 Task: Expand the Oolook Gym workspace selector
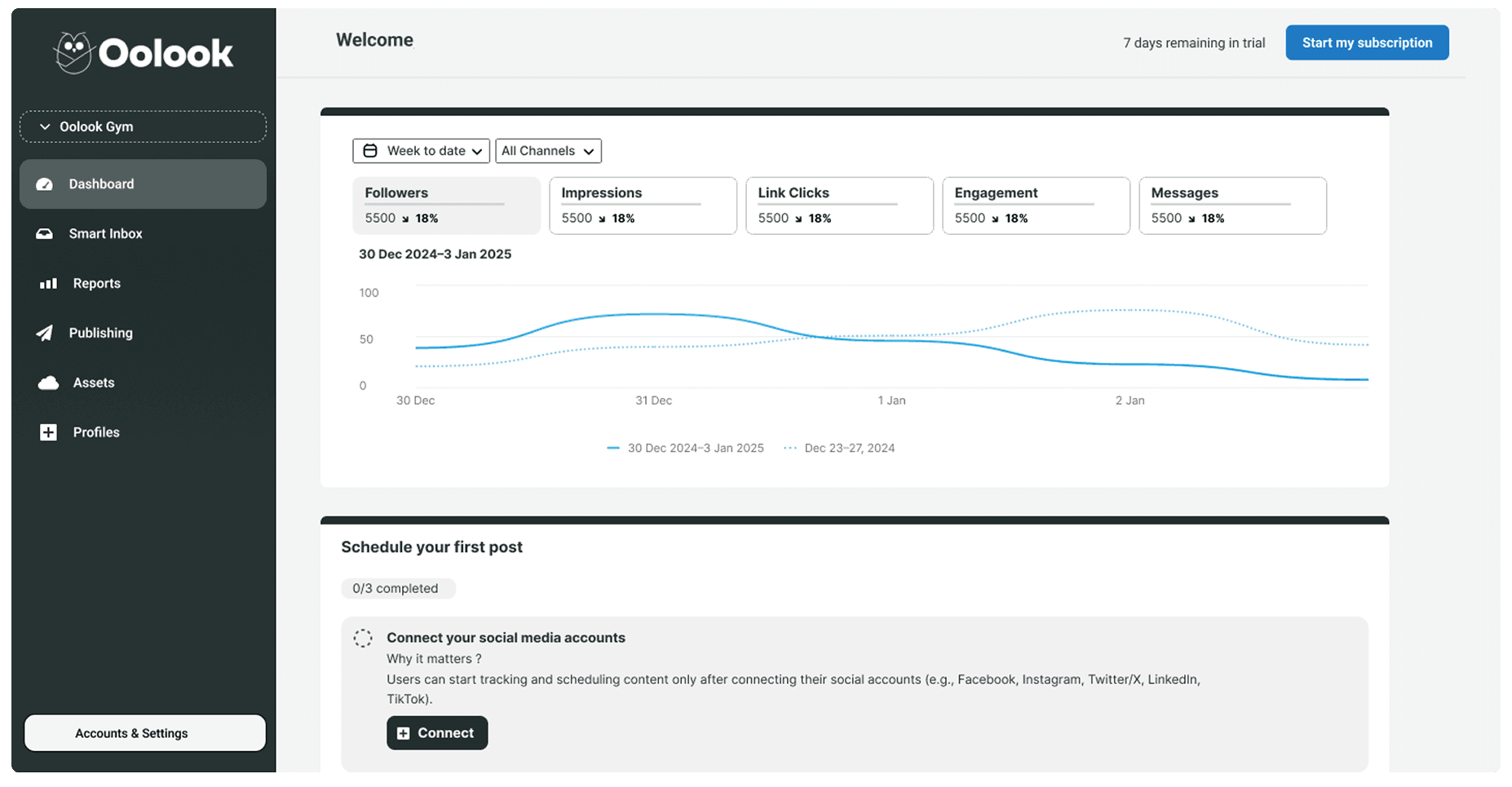tap(143, 126)
